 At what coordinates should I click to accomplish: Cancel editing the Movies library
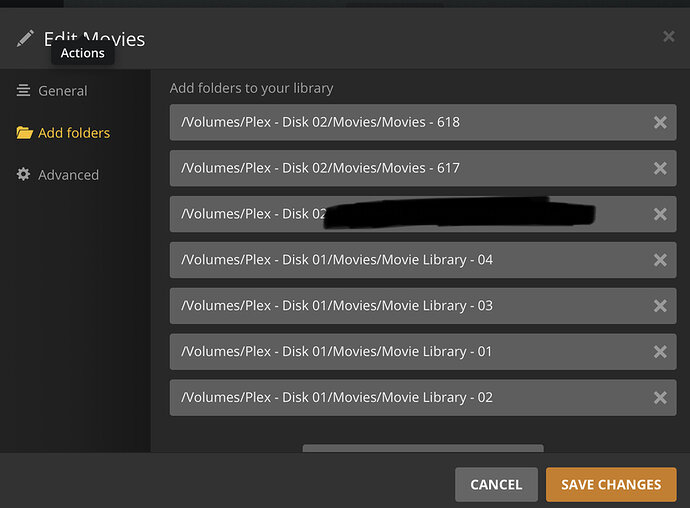coord(496,484)
